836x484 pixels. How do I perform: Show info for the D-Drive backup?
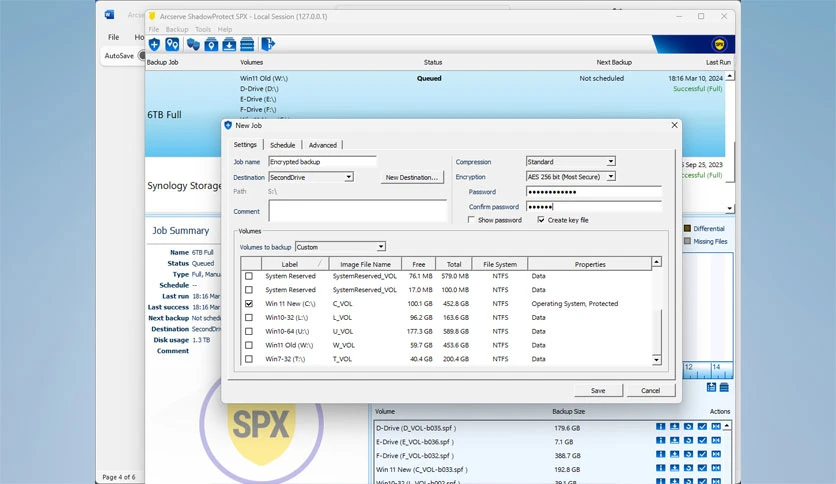coord(661,426)
